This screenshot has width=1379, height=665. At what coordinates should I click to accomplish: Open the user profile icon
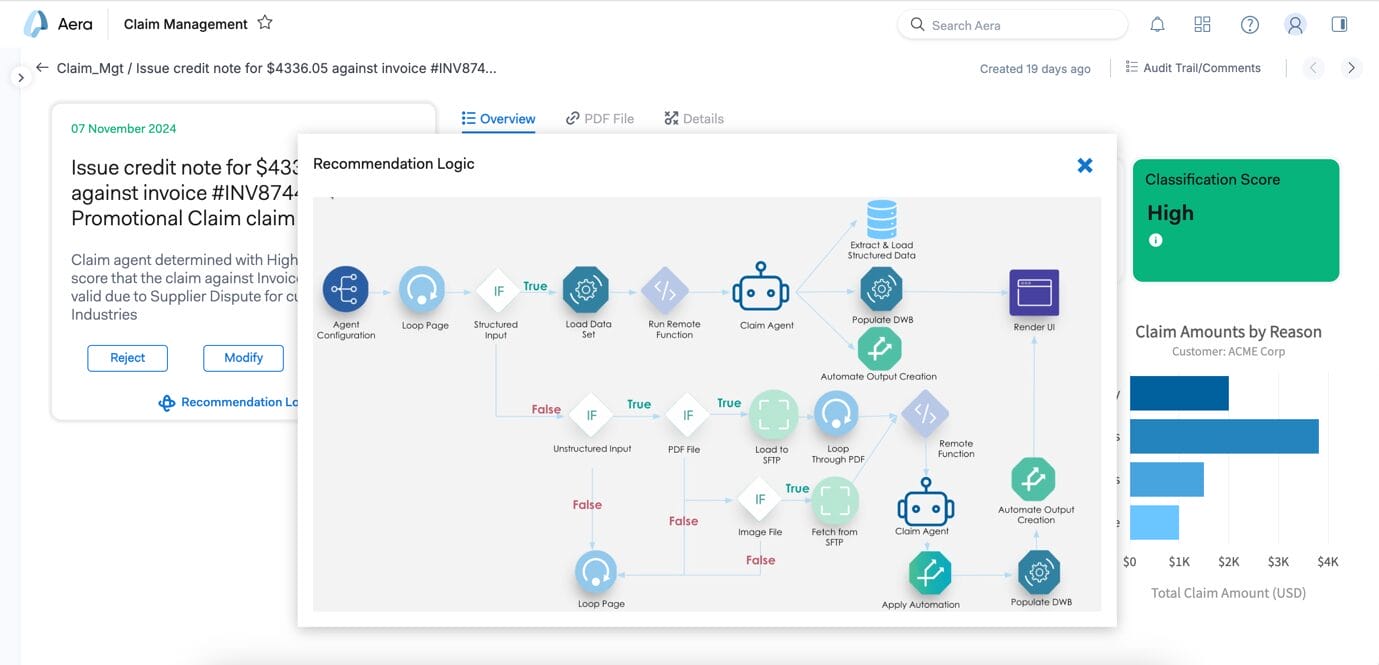1295,25
